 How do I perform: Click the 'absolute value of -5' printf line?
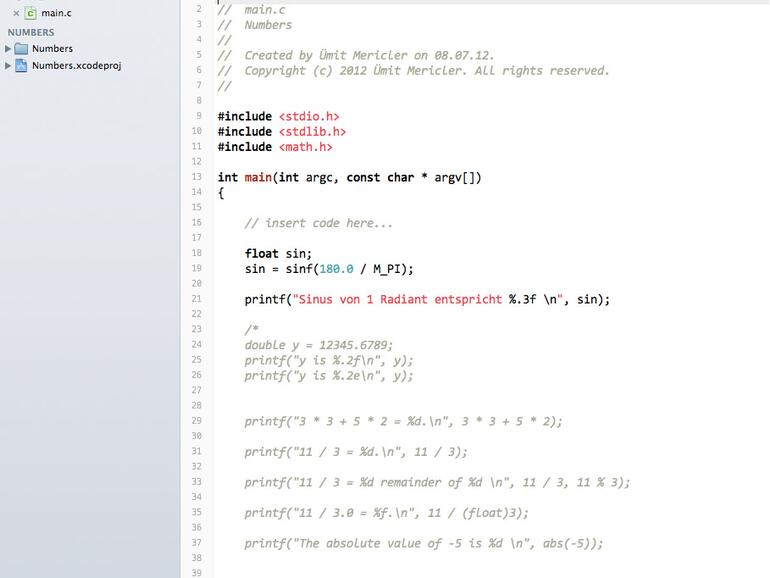click(x=424, y=543)
